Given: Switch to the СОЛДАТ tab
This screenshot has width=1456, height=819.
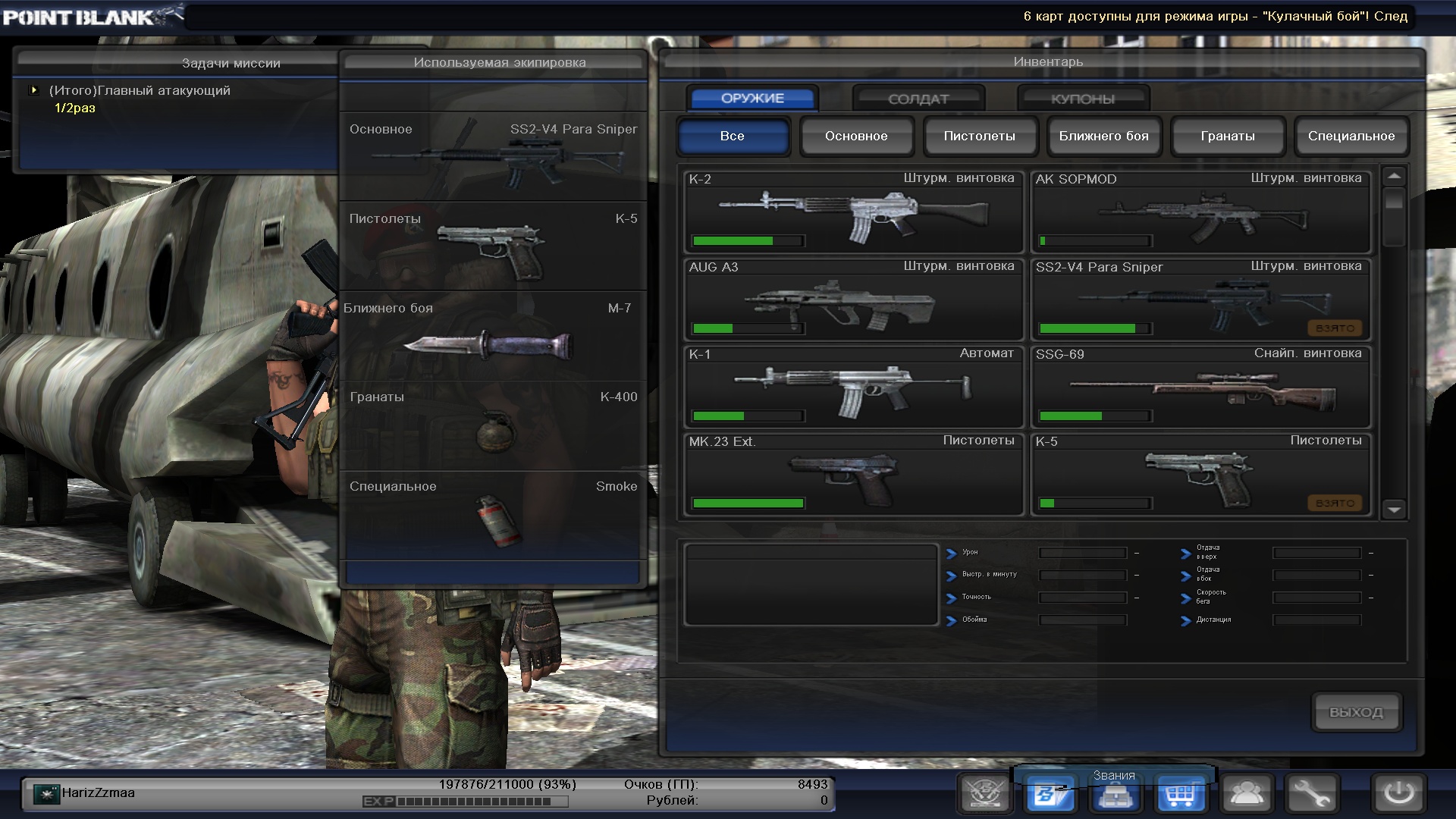Looking at the screenshot, I should 918,99.
